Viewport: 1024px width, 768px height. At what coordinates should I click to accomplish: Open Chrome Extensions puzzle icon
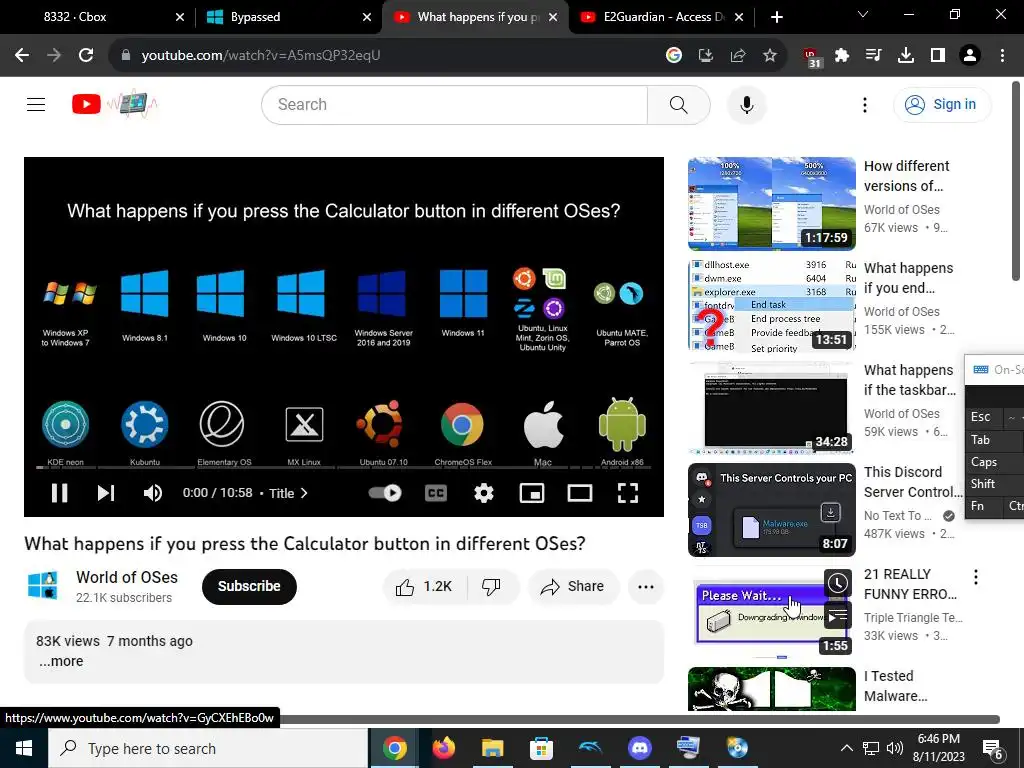pyautogui.click(x=842, y=56)
